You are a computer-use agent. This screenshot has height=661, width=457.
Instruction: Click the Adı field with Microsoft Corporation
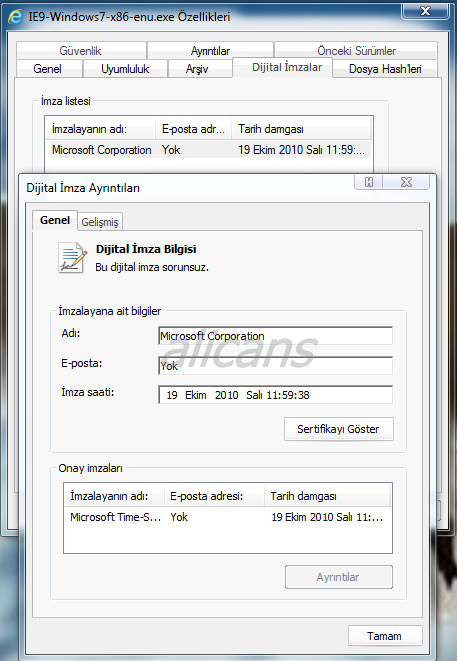pyautogui.click(x=275, y=336)
